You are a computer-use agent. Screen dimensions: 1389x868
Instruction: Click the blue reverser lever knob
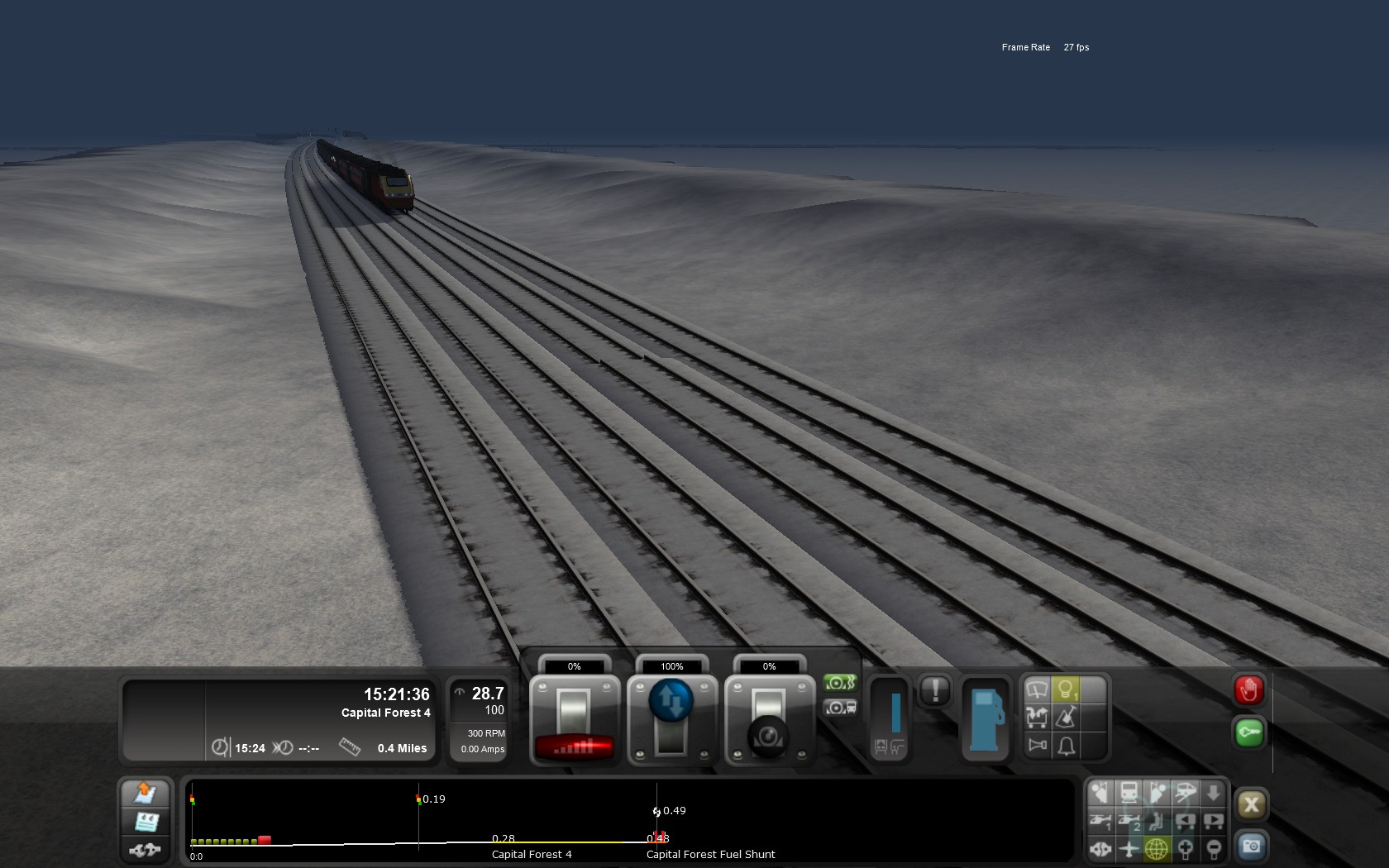point(671,700)
